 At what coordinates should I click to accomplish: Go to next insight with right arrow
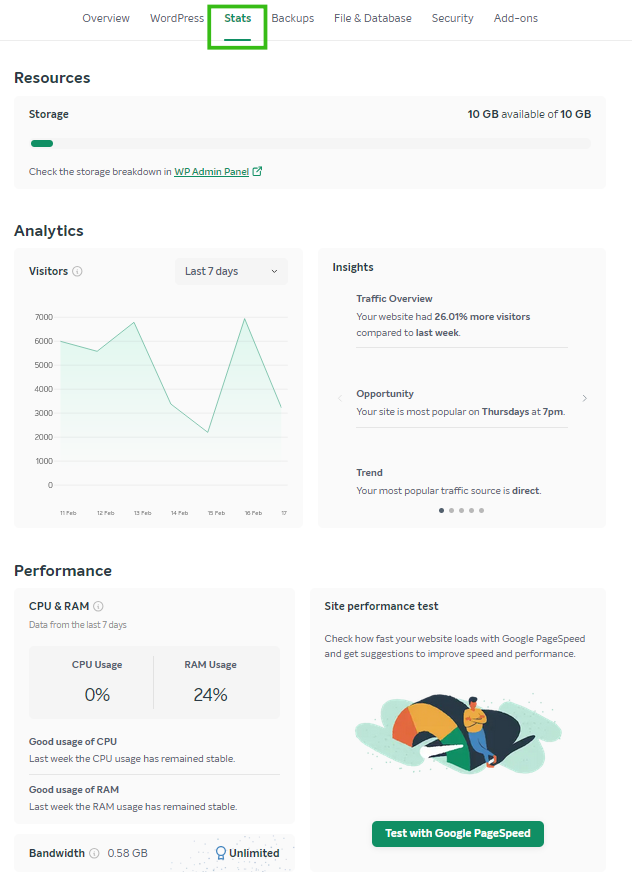click(585, 398)
